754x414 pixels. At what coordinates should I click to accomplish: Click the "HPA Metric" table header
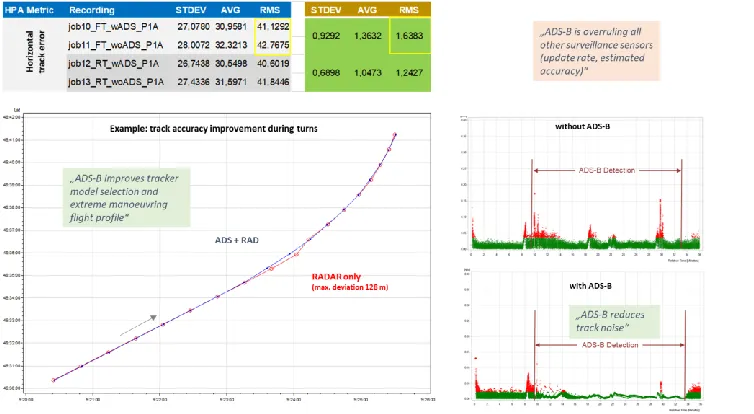[x=29, y=10]
